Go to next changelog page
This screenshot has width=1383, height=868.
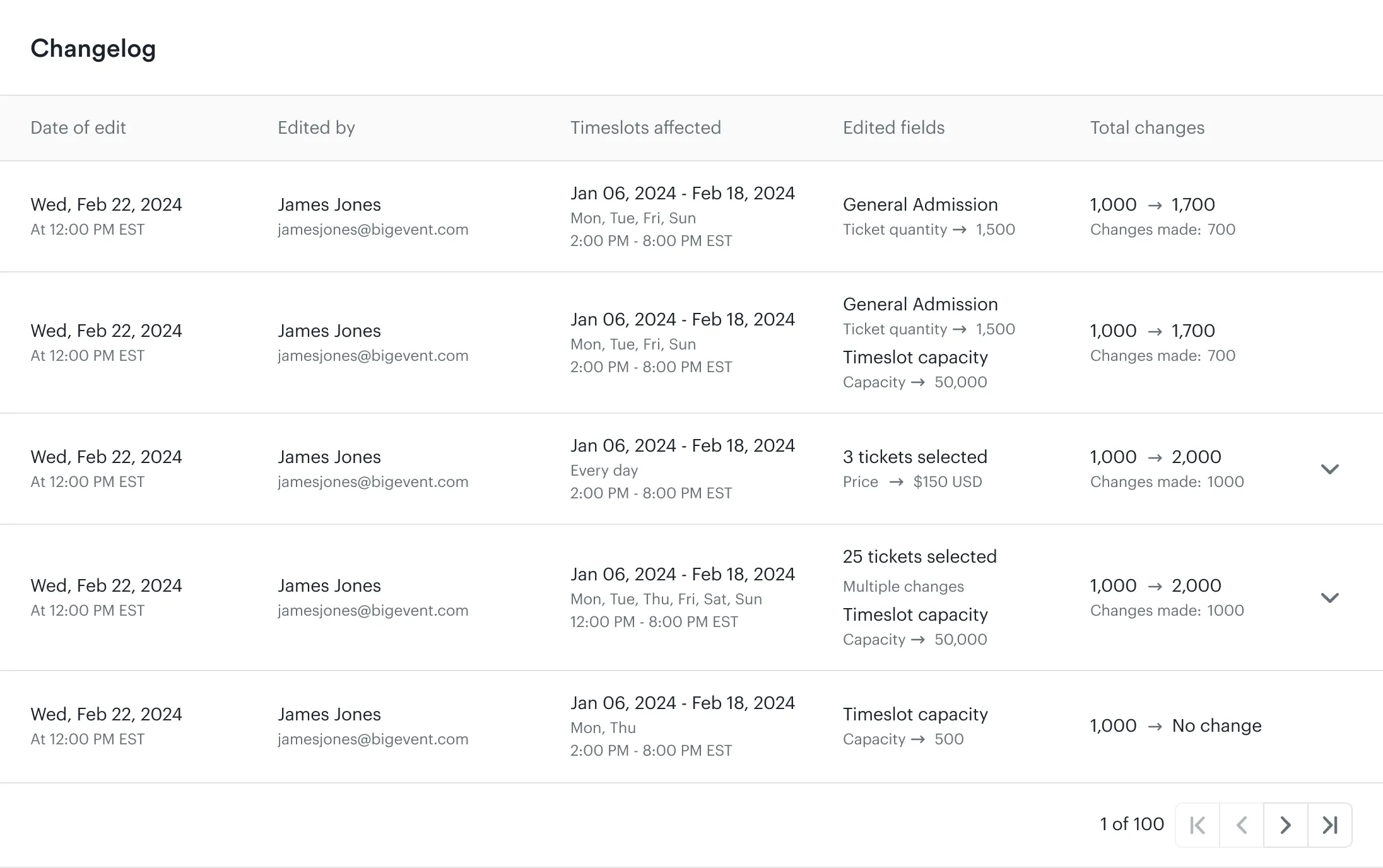point(1285,825)
